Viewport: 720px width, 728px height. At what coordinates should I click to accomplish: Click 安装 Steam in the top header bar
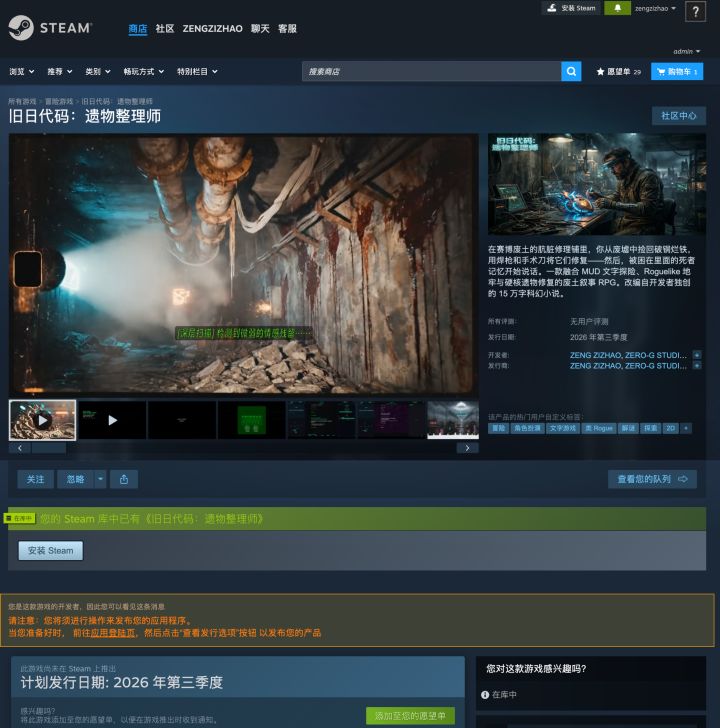click(571, 8)
